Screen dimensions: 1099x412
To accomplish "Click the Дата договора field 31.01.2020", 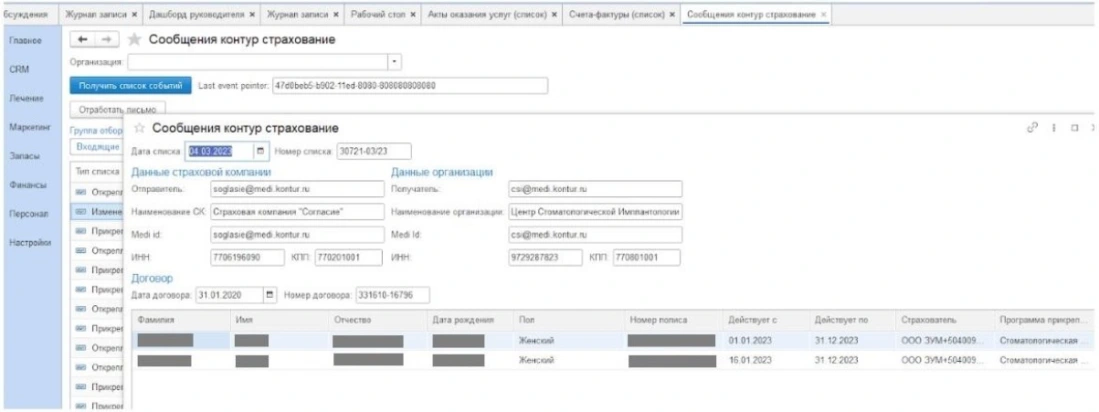I will pyautogui.click(x=230, y=295).
